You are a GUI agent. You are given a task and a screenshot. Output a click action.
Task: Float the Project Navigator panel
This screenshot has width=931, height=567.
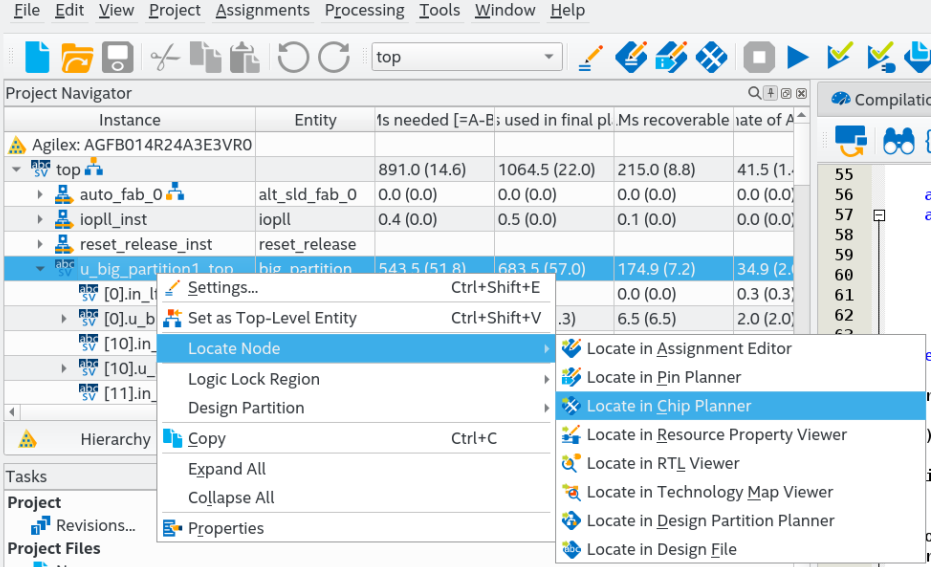tap(786, 93)
